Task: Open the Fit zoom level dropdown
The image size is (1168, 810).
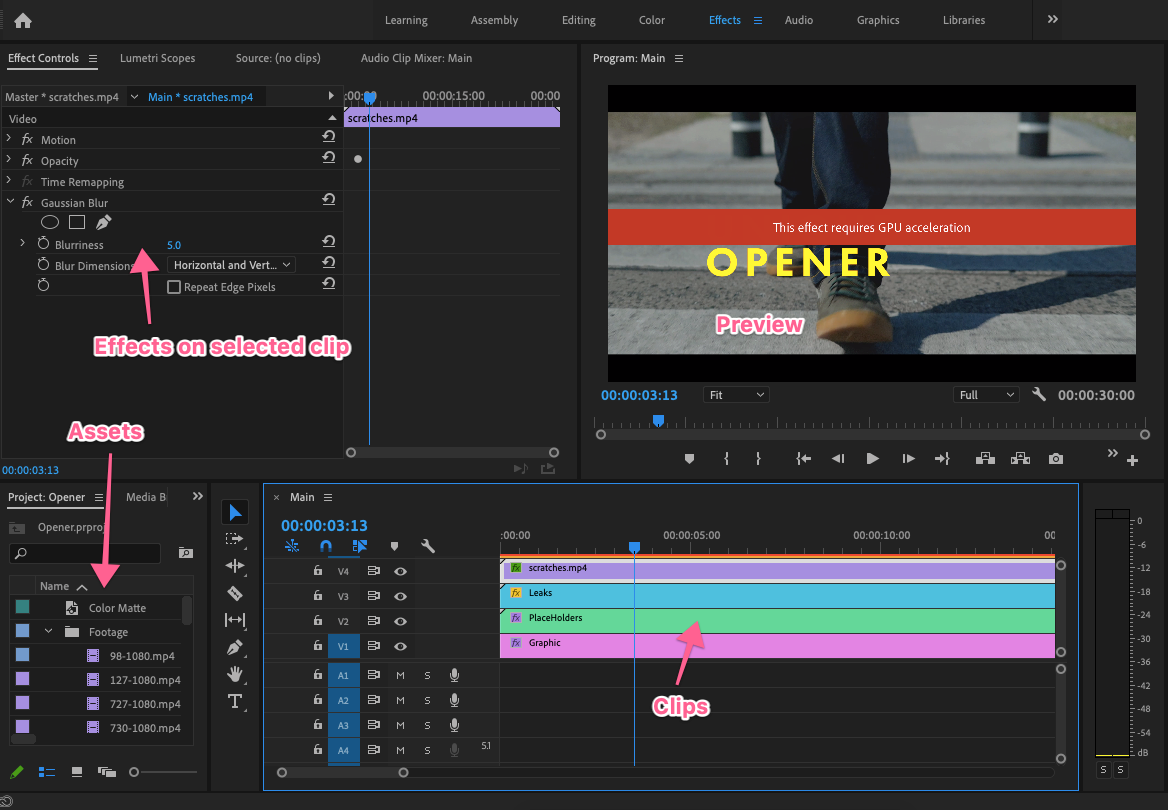Action: point(736,394)
